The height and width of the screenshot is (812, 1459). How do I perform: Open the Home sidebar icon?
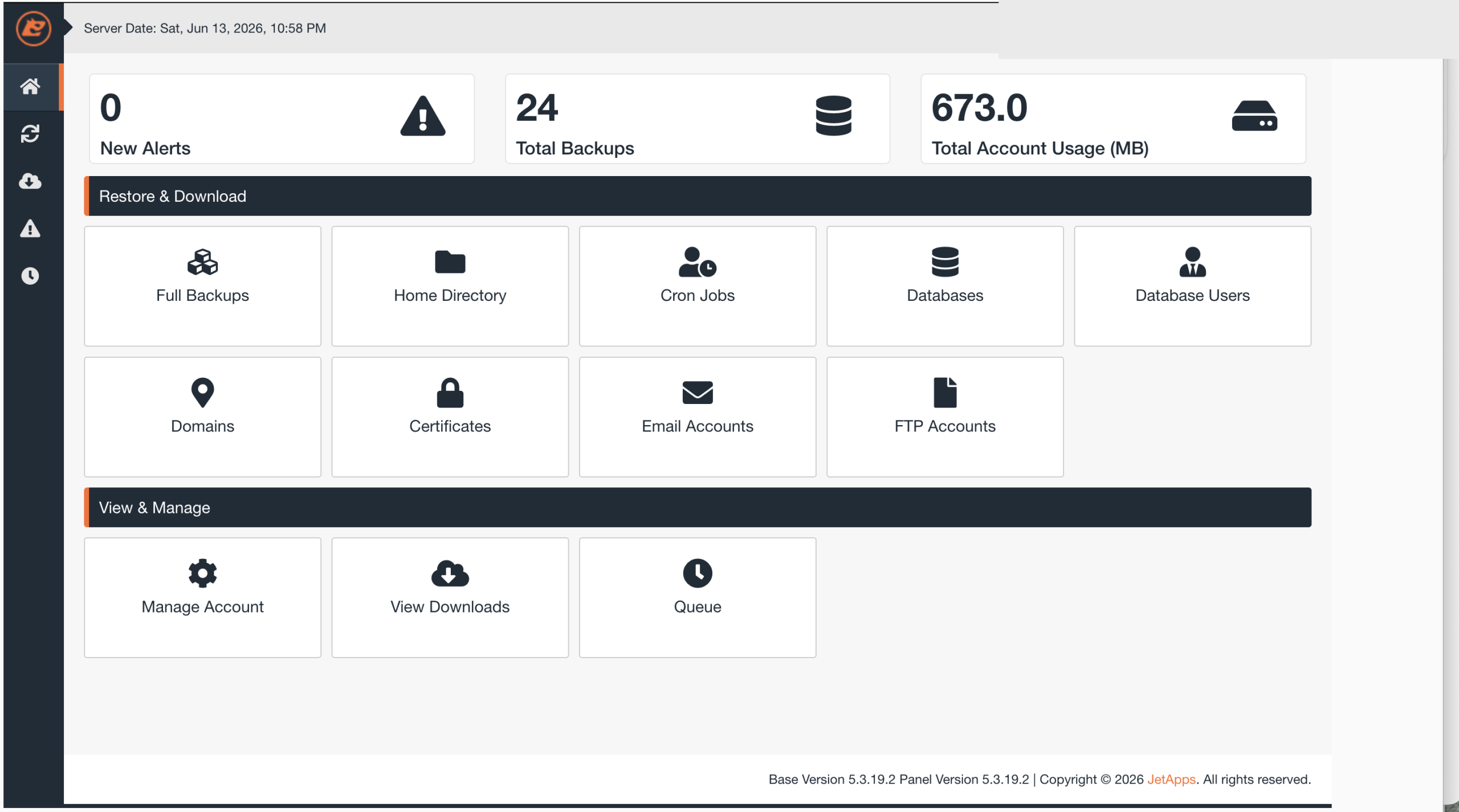pyautogui.click(x=30, y=87)
